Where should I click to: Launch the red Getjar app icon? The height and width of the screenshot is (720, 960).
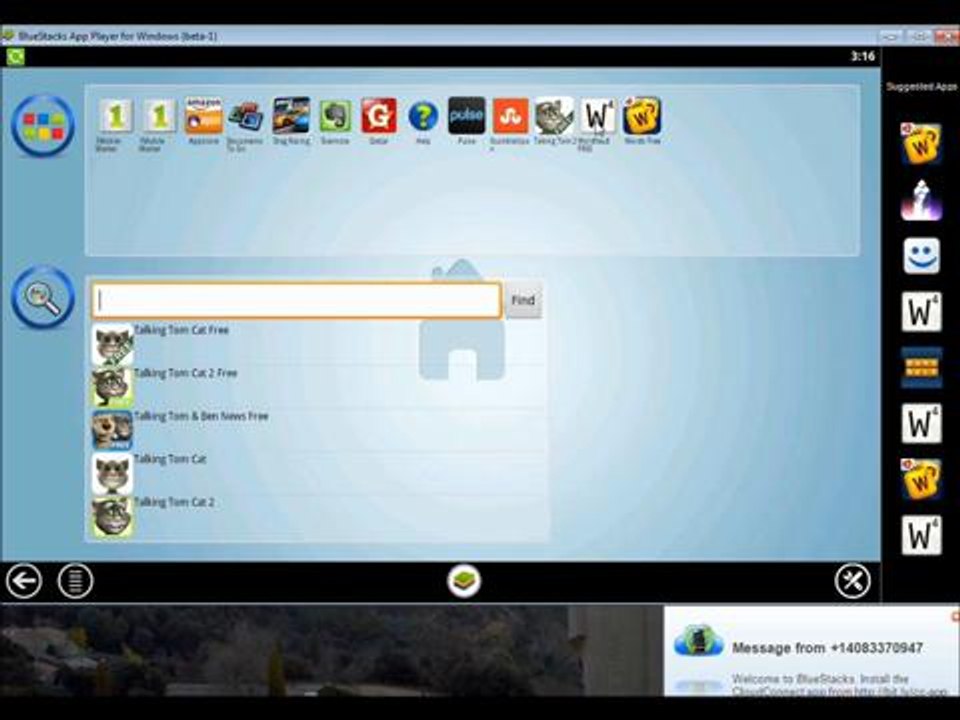(378, 115)
